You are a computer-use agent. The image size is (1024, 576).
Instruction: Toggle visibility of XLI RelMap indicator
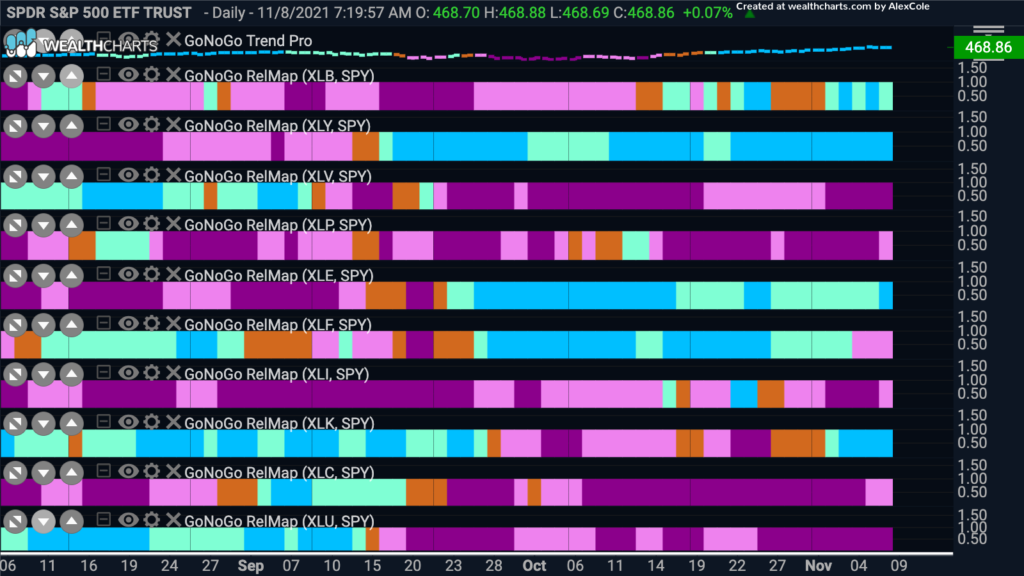click(x=128, y=373)
